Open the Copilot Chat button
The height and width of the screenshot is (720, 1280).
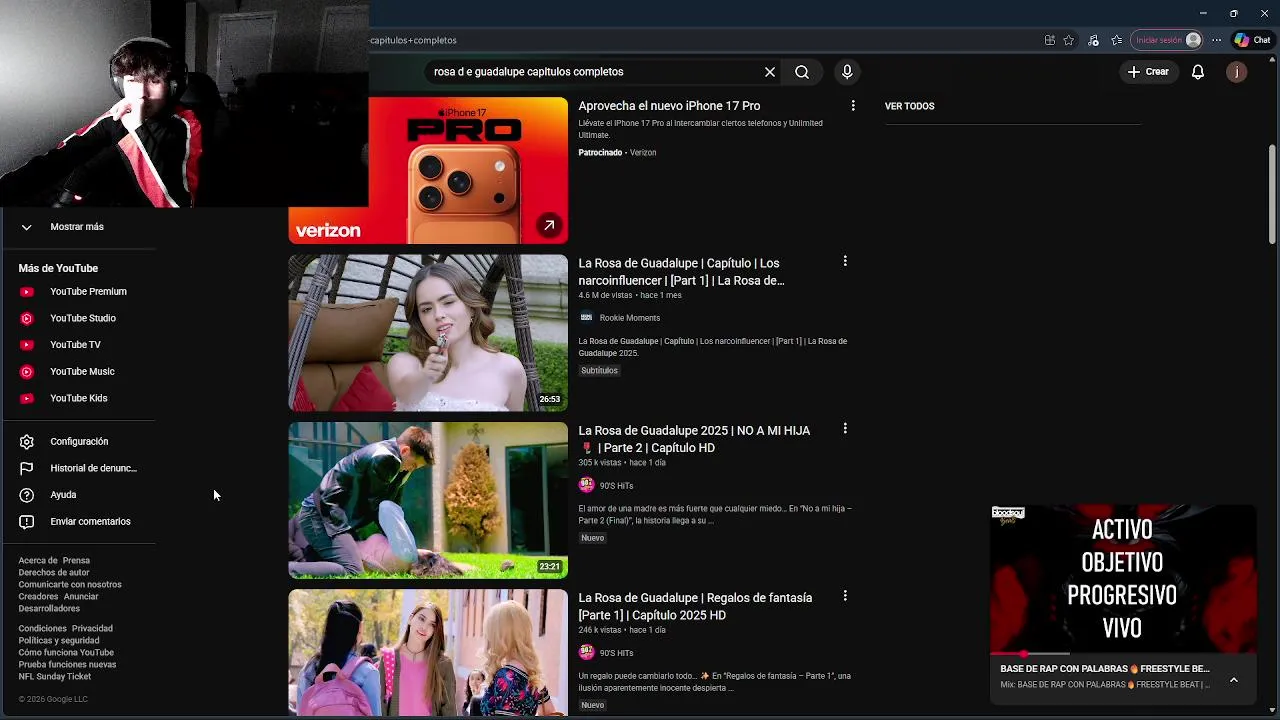(1253, 40)
